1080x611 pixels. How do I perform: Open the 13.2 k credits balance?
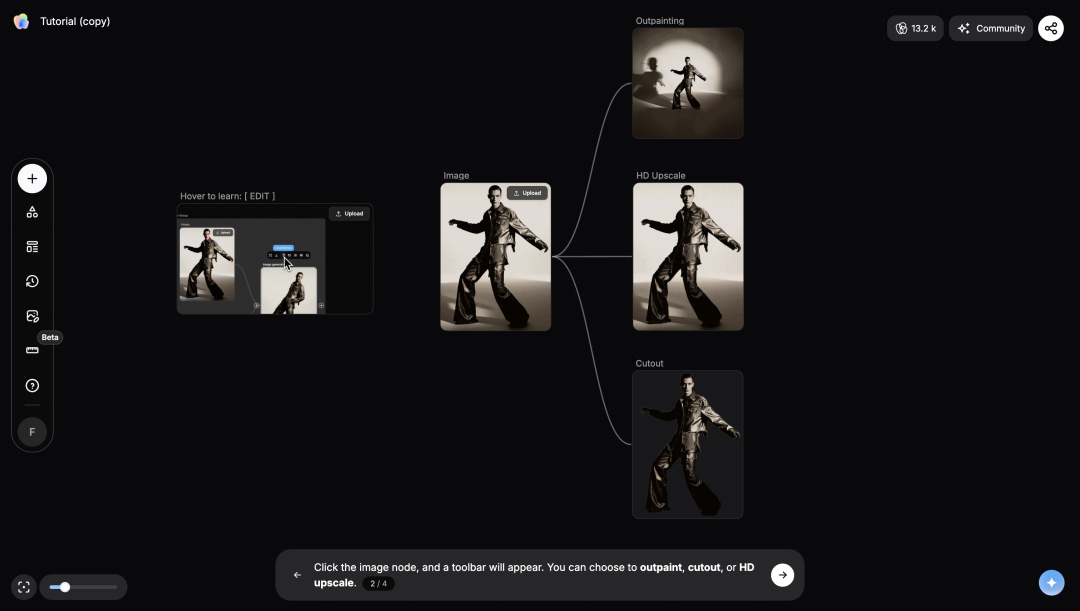[x=915, y=28]
